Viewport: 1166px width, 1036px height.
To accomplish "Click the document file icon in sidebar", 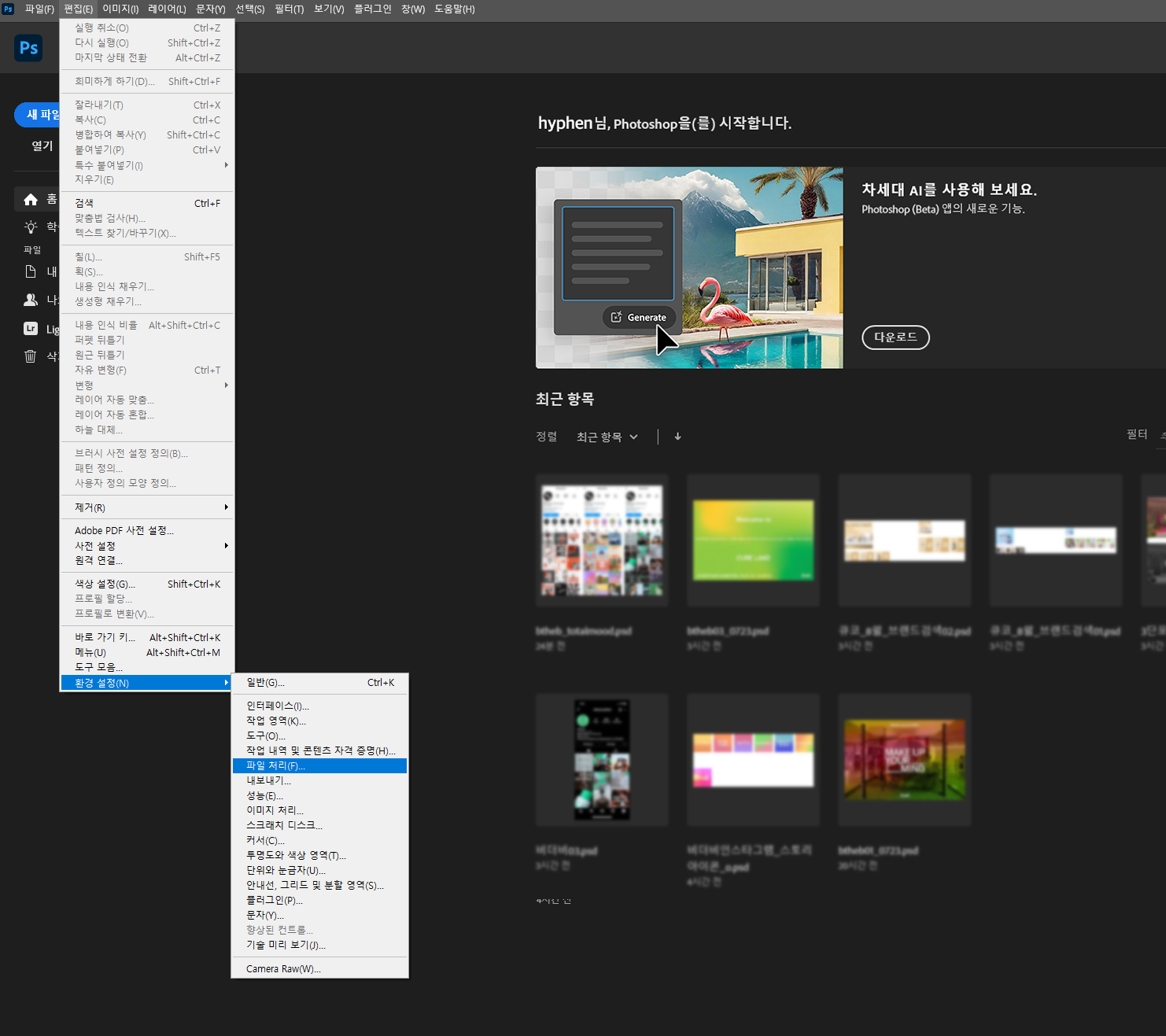I will pos(31,271).
